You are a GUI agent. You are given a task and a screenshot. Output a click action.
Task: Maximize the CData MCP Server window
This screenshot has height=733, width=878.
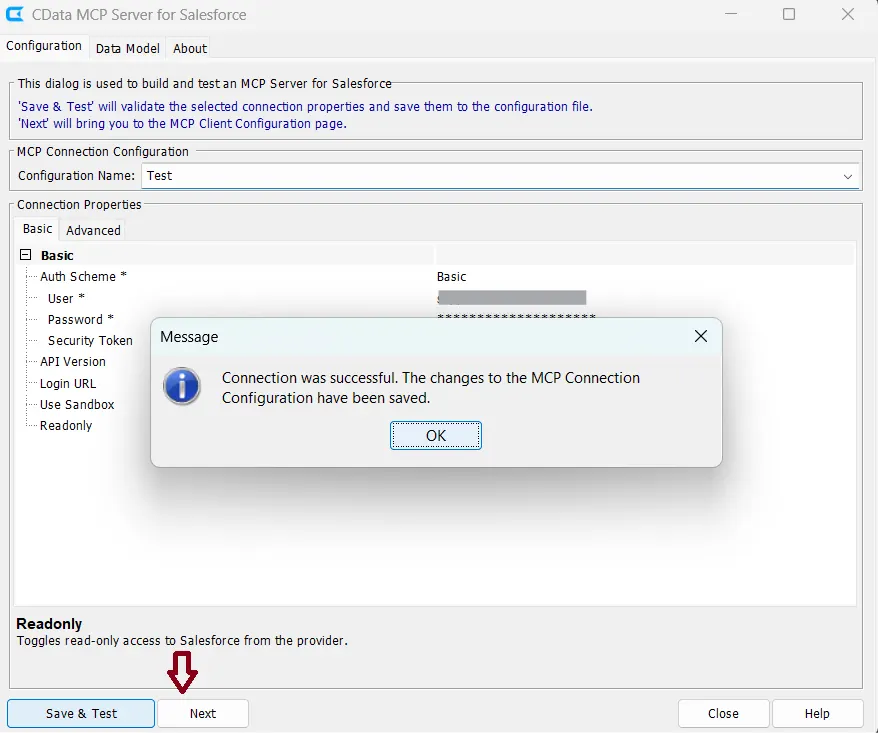pos(789,15)
